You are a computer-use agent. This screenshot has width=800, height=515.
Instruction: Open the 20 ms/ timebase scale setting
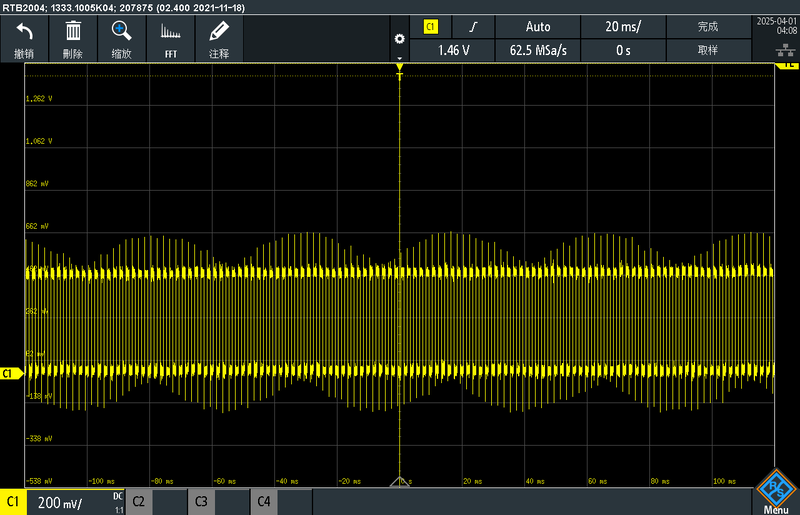pos(624,27)
